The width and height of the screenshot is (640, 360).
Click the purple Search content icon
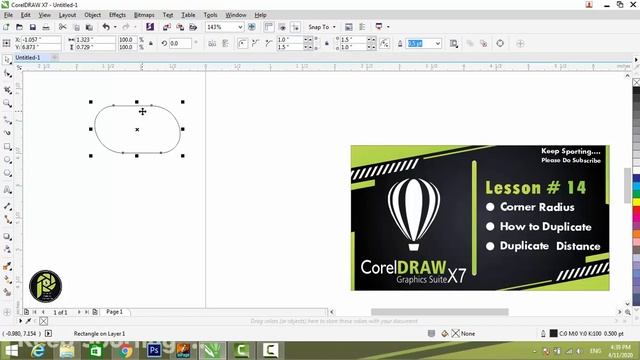150,27
